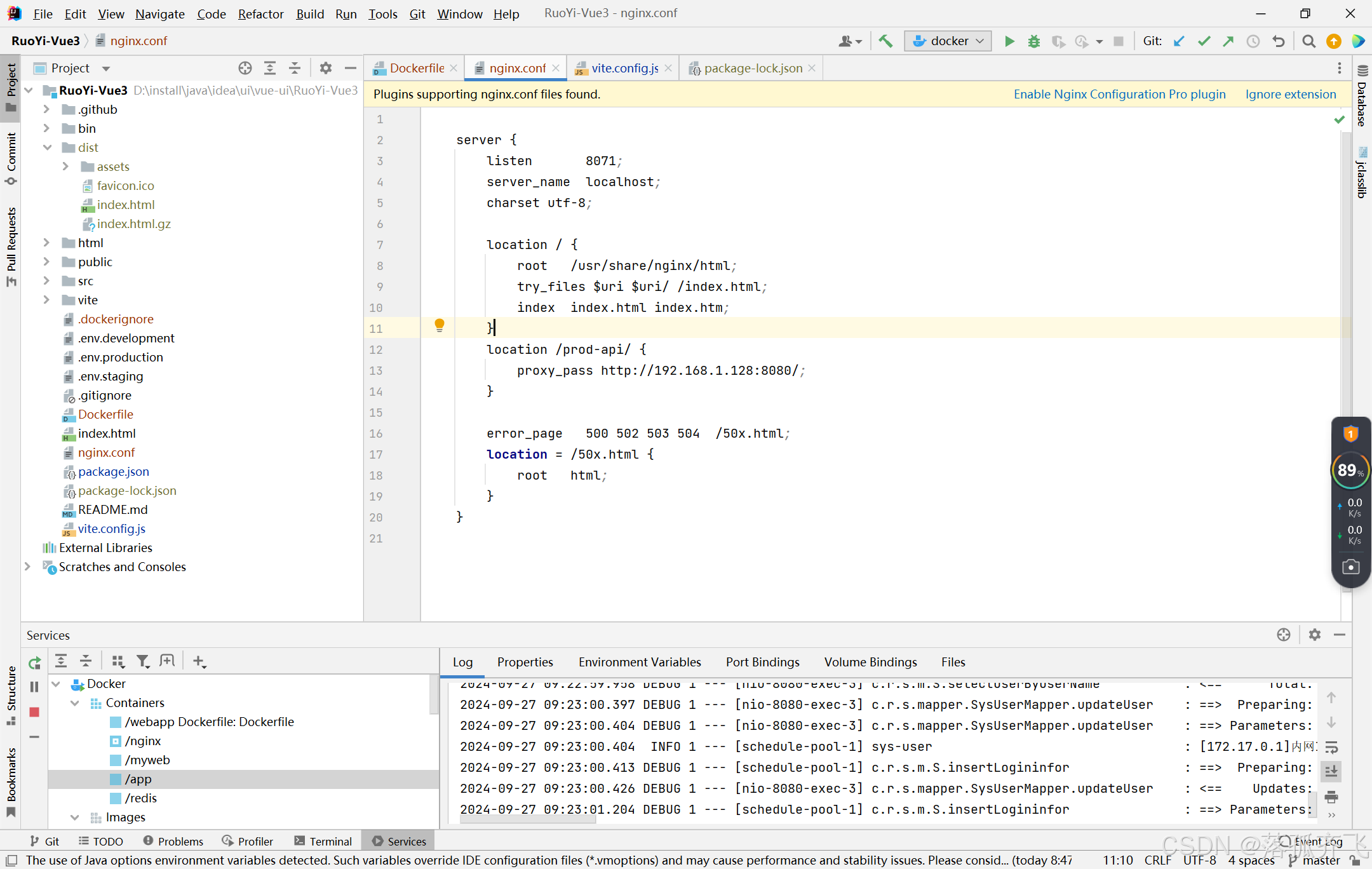Click the Build hammer icon
The width and height of the screenshot is (1372, 869).
point(885,41)
